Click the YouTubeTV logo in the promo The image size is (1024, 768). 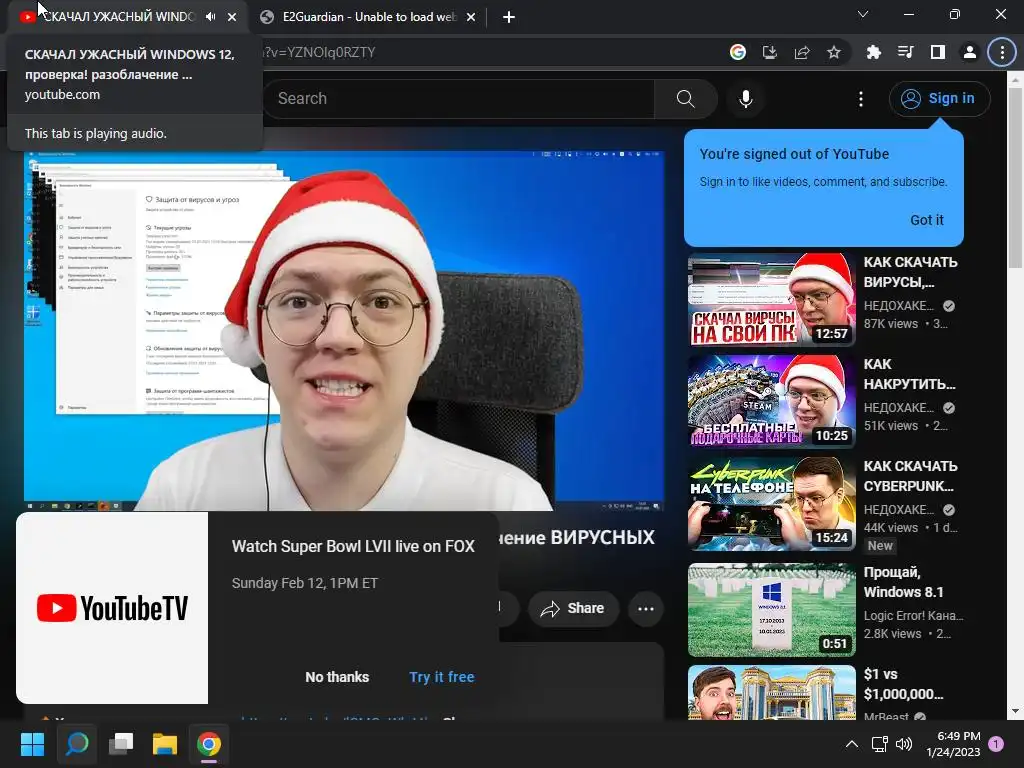pos(112,608)
